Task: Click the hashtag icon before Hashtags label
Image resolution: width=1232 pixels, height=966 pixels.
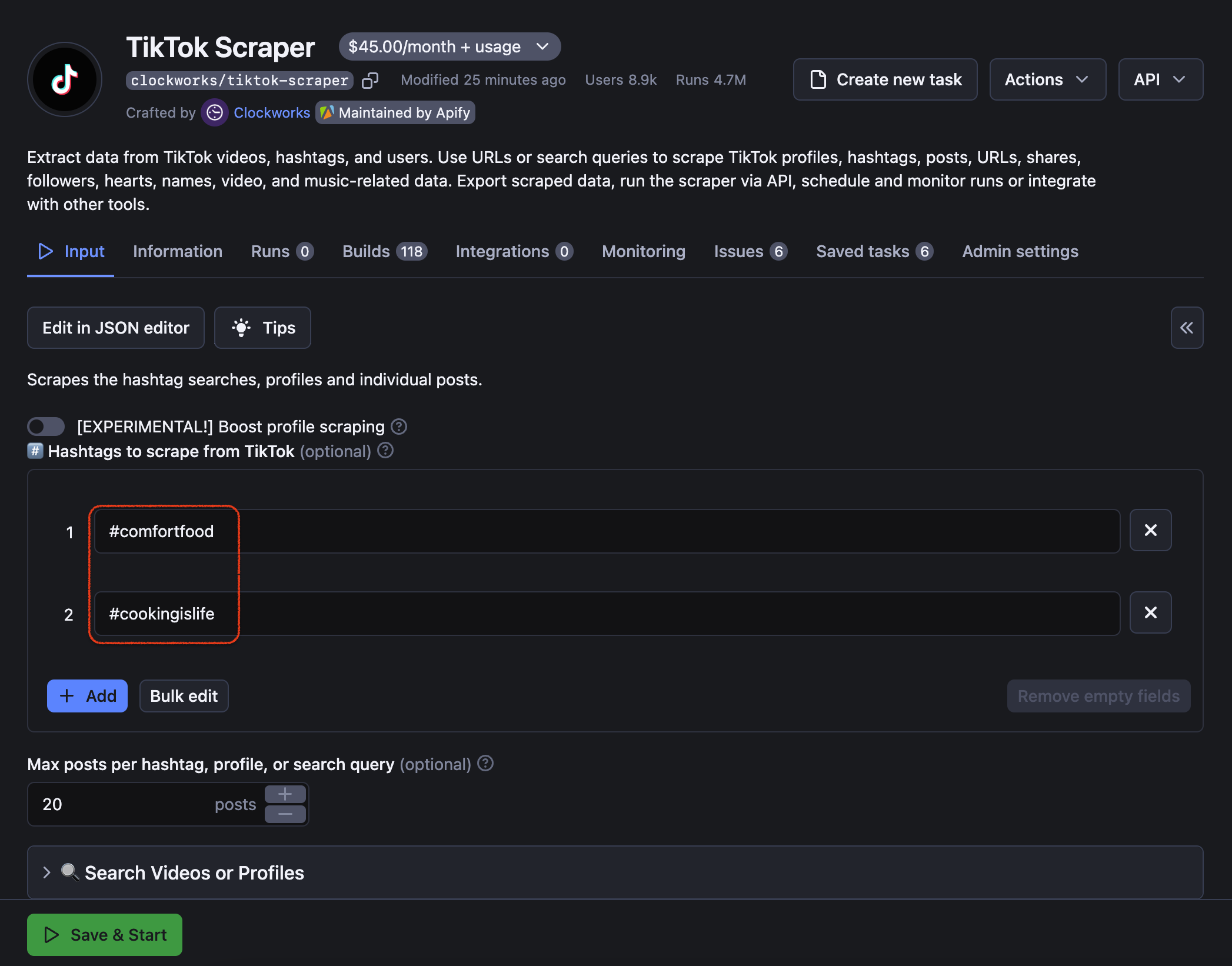Action: pyautogui.click(x=35, y=451)
